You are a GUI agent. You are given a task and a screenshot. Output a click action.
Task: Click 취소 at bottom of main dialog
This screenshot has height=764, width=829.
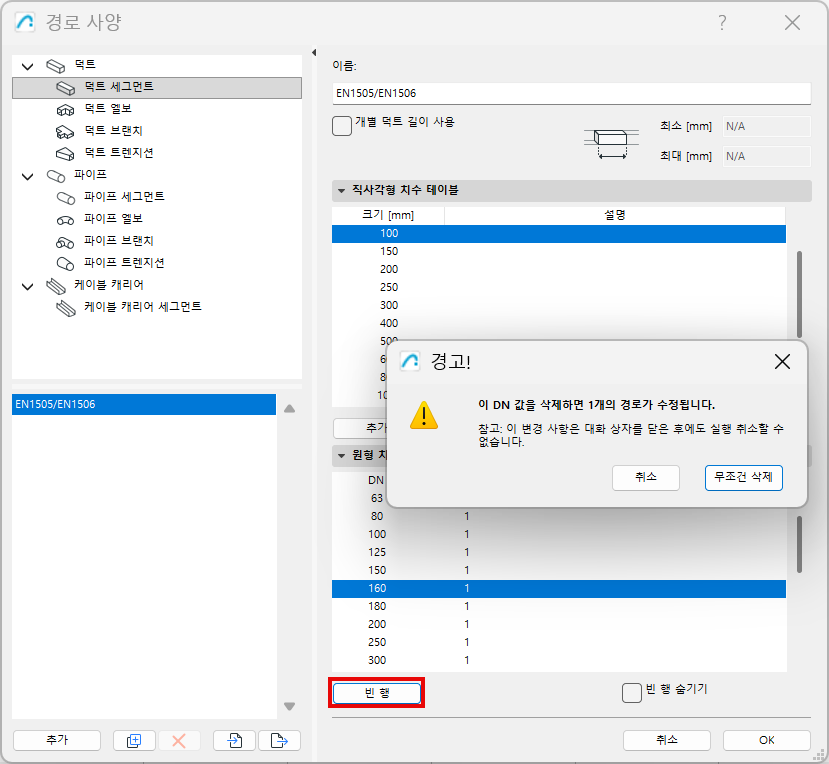point(666,740)
